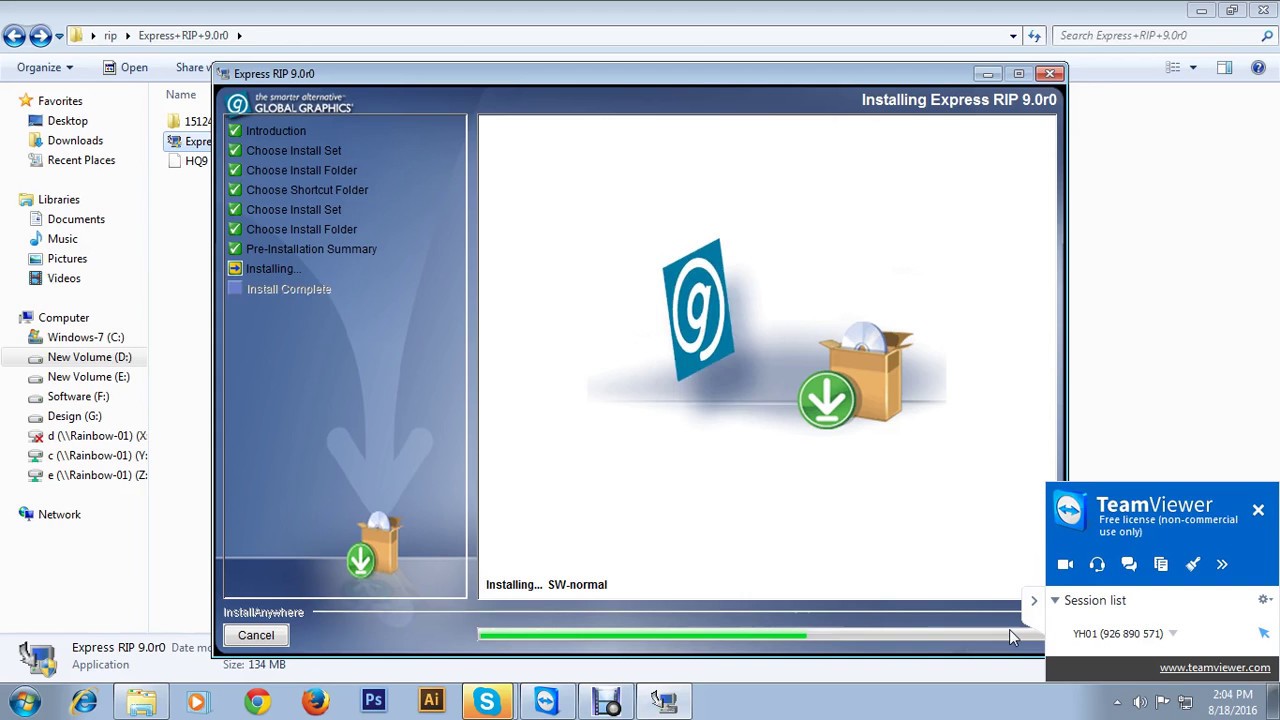The height and width of the screenshot is (720, 1280).
Task: Click the blue remote pointer icon beside YH01
Action: (1264, 633)
